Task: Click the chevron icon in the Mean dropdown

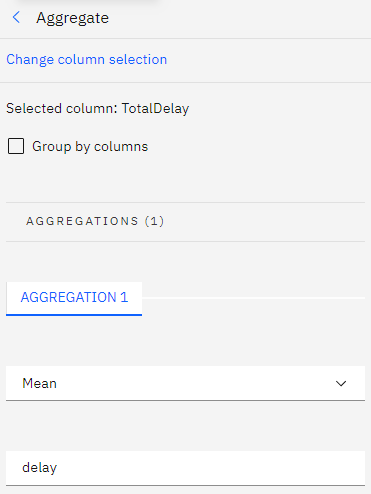Action: [341, 383]
